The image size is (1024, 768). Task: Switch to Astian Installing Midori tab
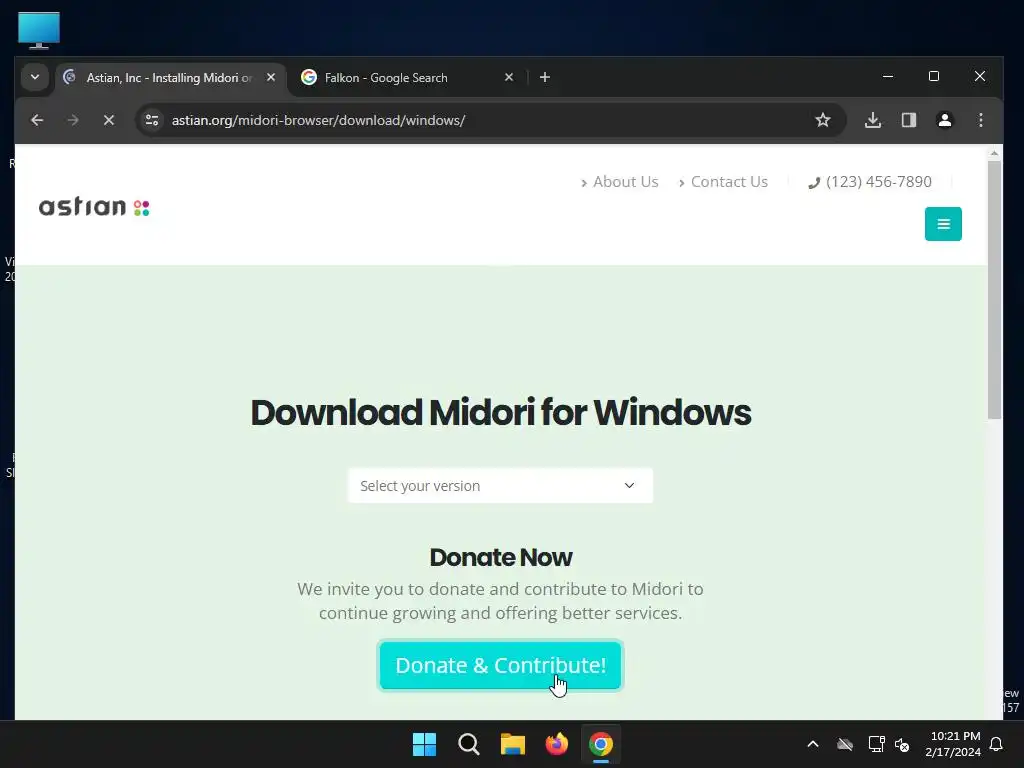tap(170, 78)
